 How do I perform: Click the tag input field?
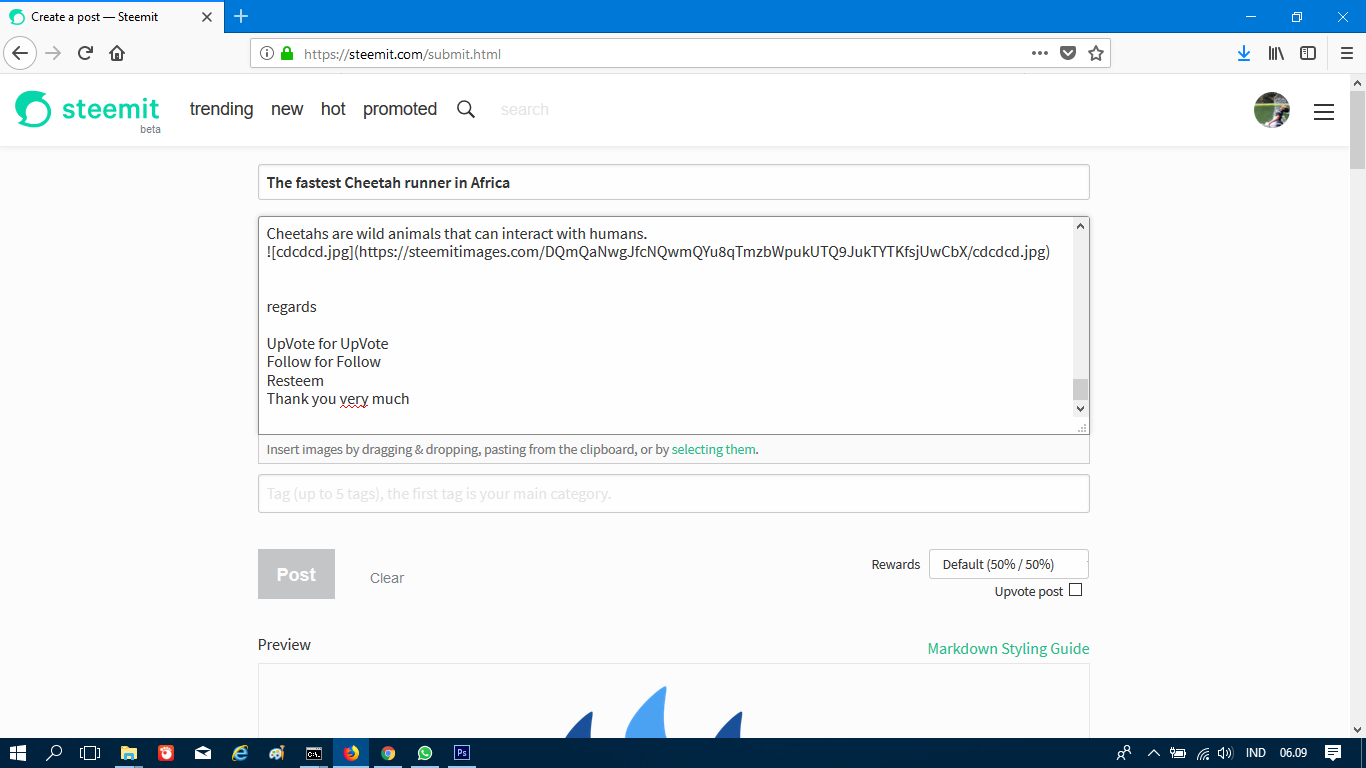(x=674, y=494)
